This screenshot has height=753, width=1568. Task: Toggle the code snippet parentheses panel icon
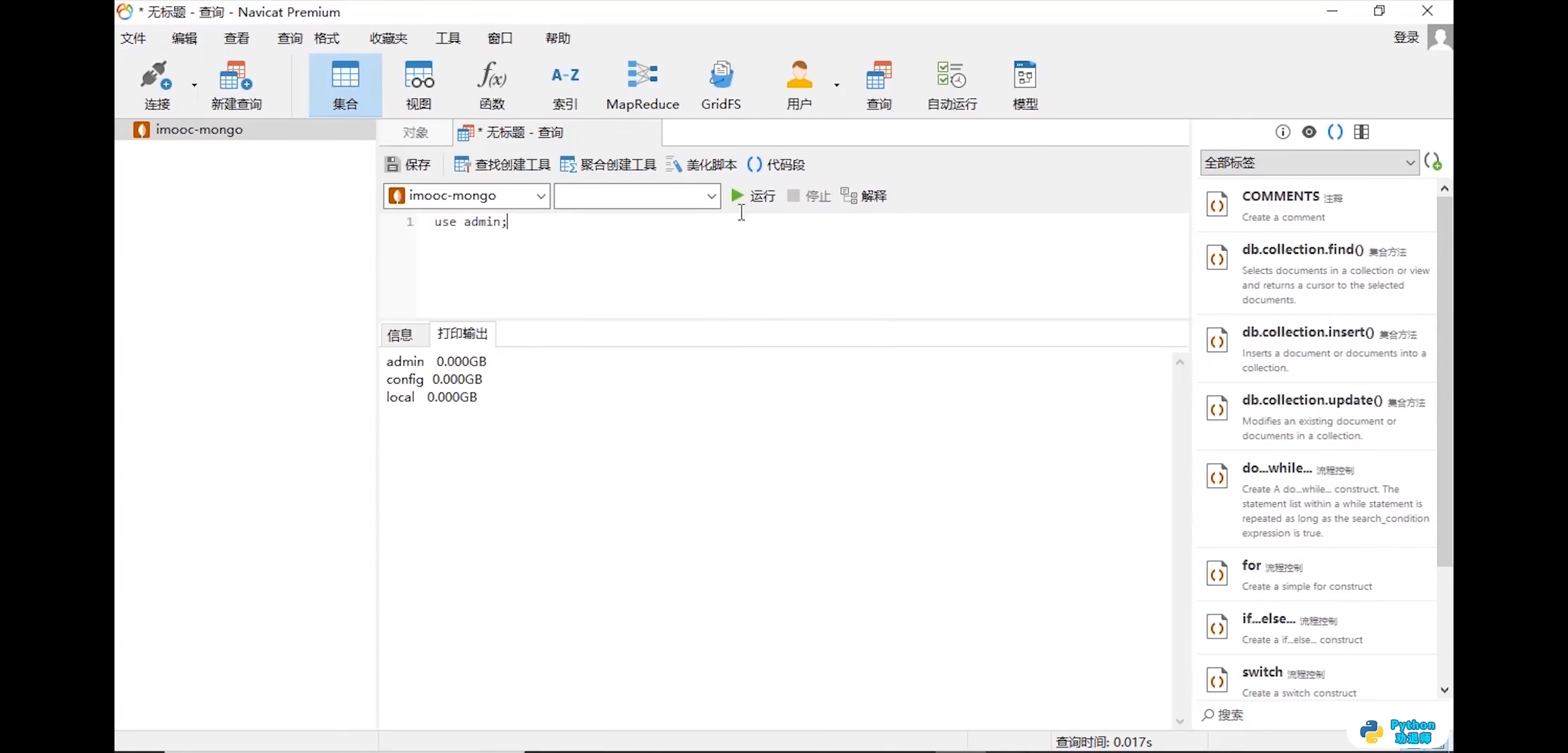[x=1335, y=132]
